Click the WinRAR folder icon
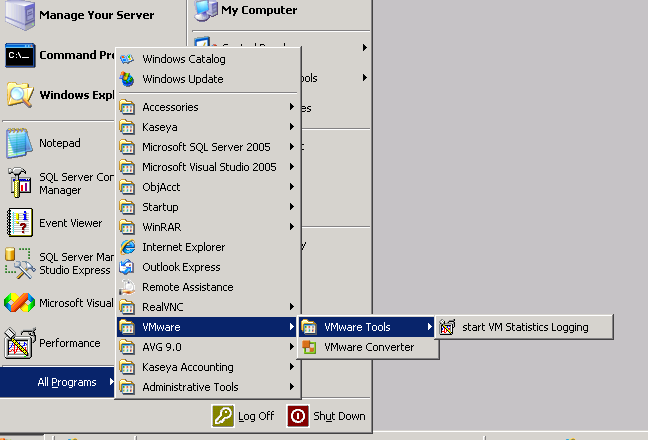 click(x=127, y=227)
